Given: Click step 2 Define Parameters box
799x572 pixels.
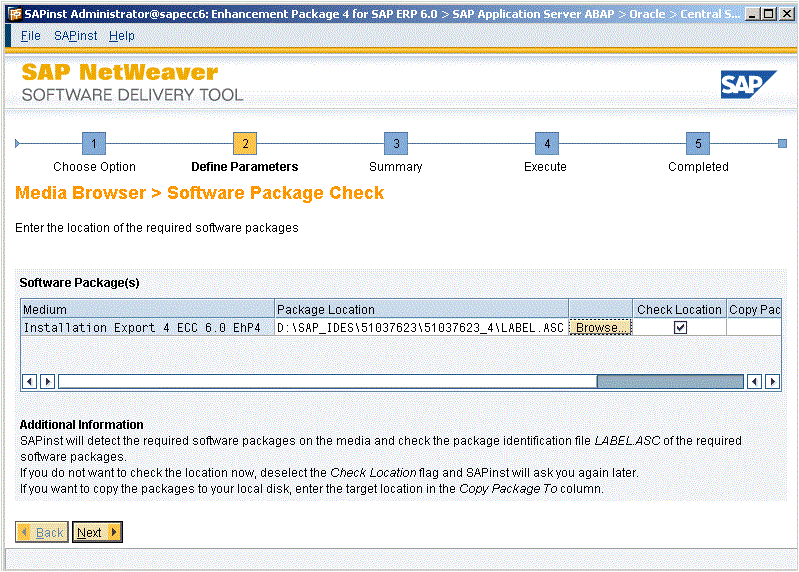Looking at the screenshot, I should pyautogui.click(x=245, y=144).
